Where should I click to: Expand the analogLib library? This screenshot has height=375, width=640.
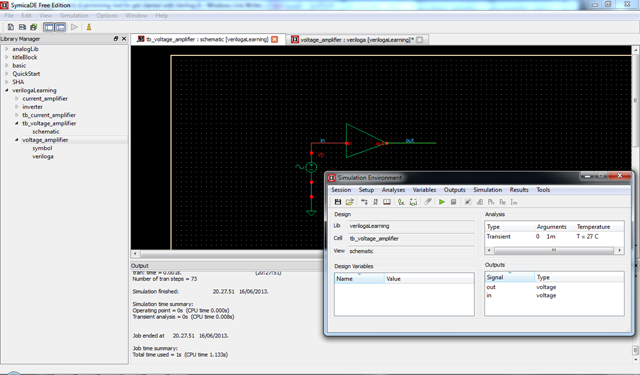point(7,49)
